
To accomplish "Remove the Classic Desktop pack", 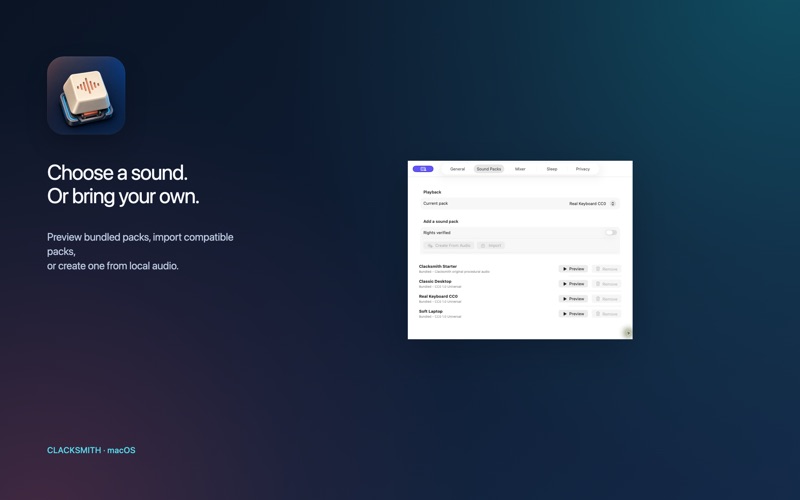I will click(x=607, y=284).
